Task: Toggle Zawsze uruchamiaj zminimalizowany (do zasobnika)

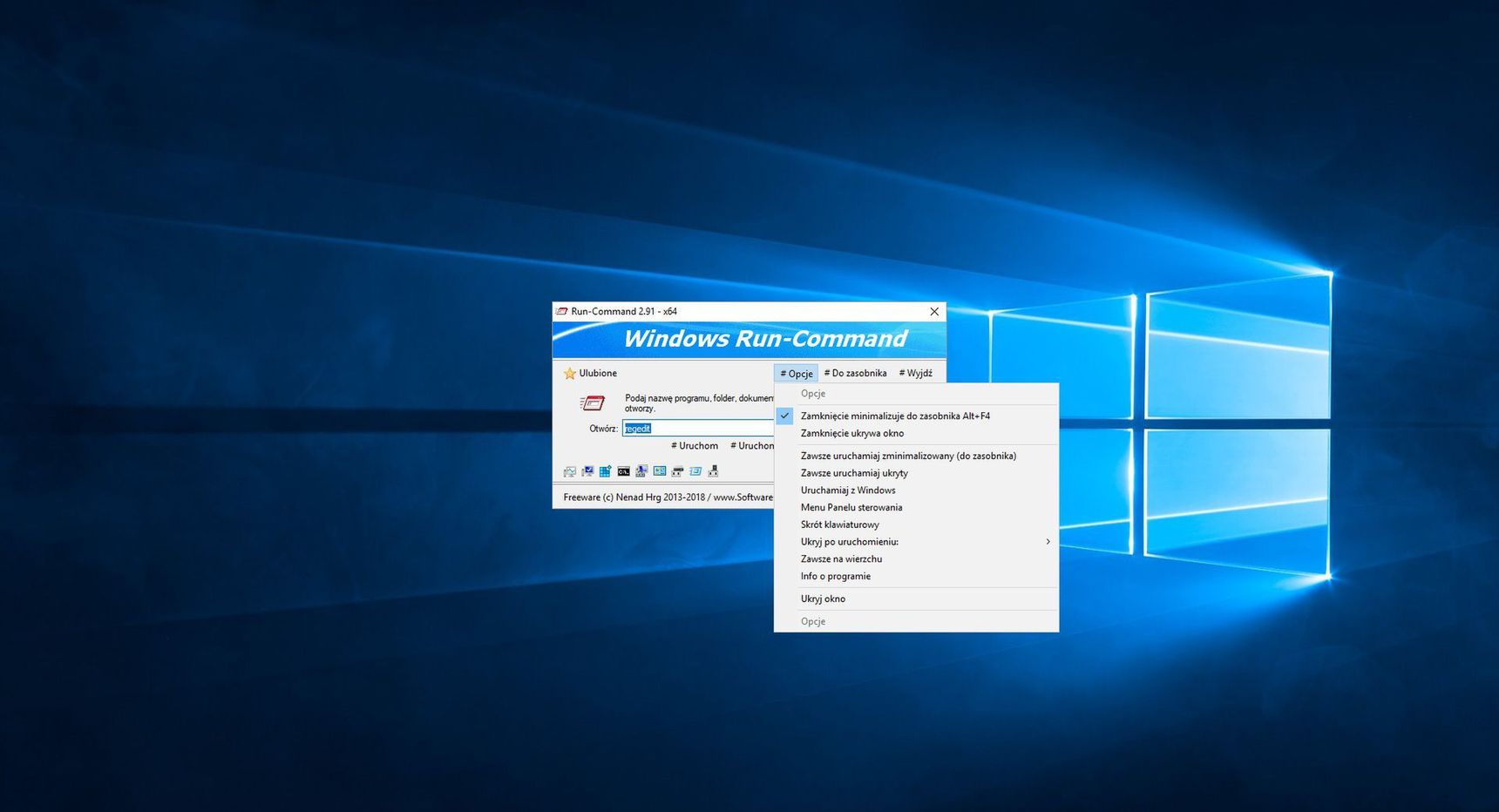Action: 916,456
